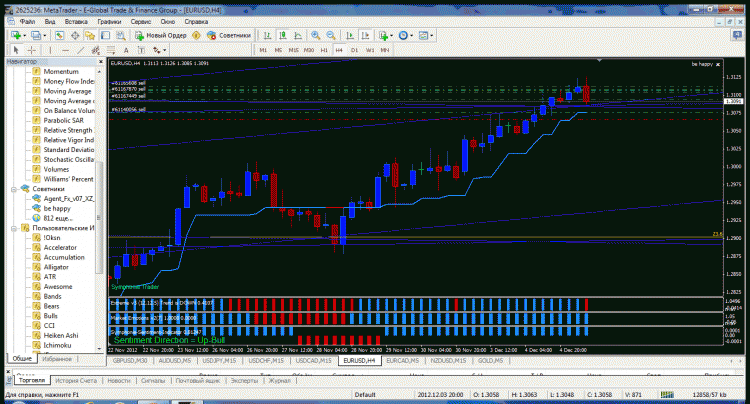Screen dimensions: 750x404
Task: Open the Profiles toolbar icon
Action: click(36, 35)
